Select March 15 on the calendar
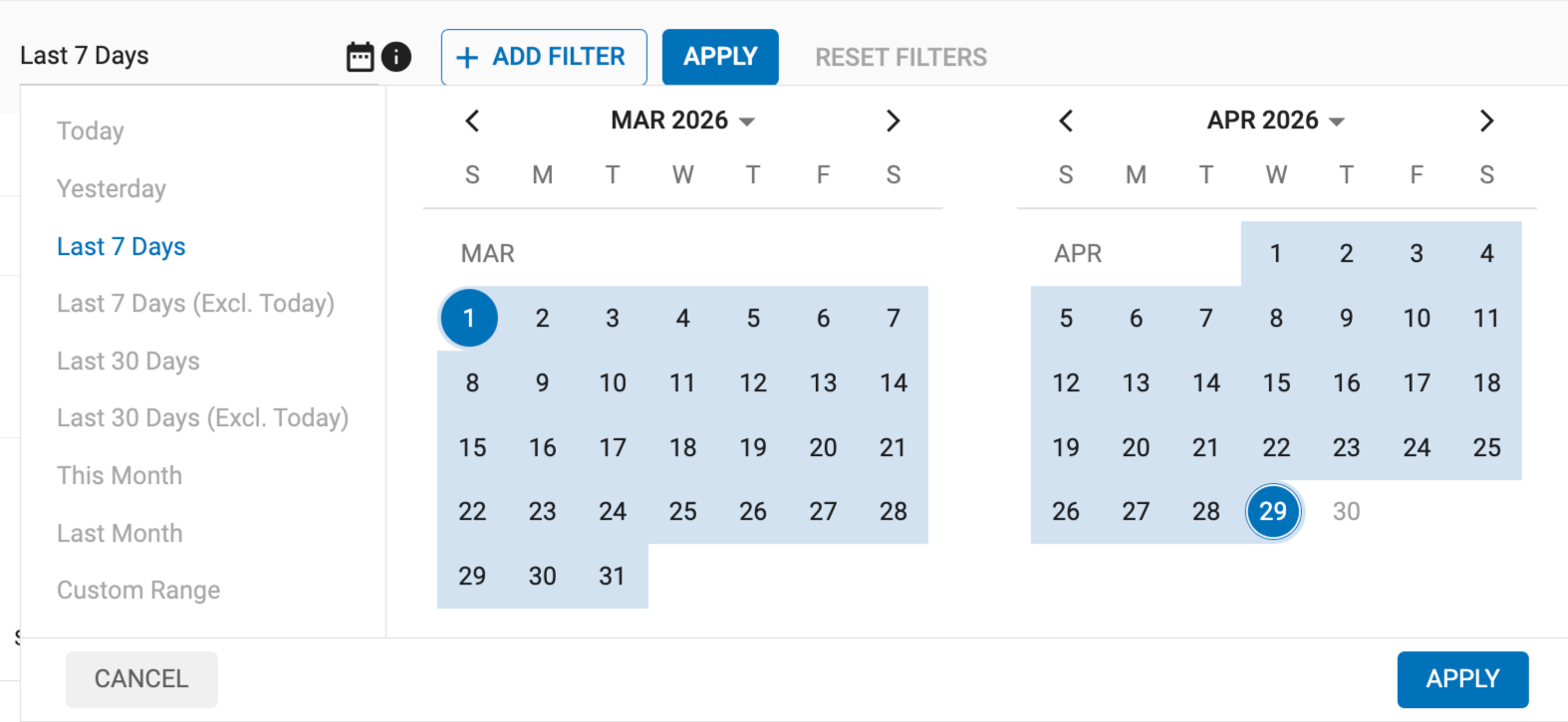This screenshot has width=1568, height=722. 472,447
